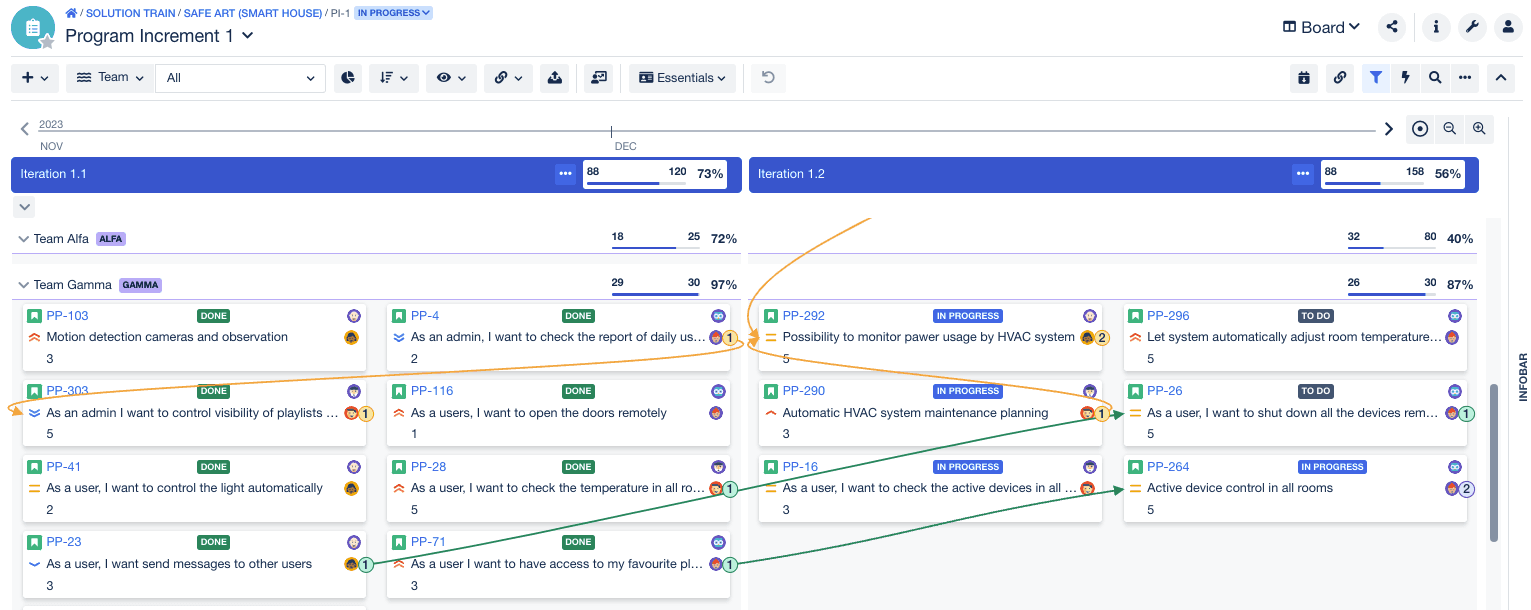Open the Team grouping dropdown
Screen dimensions: 1531x610
click(x=110, y=78)
